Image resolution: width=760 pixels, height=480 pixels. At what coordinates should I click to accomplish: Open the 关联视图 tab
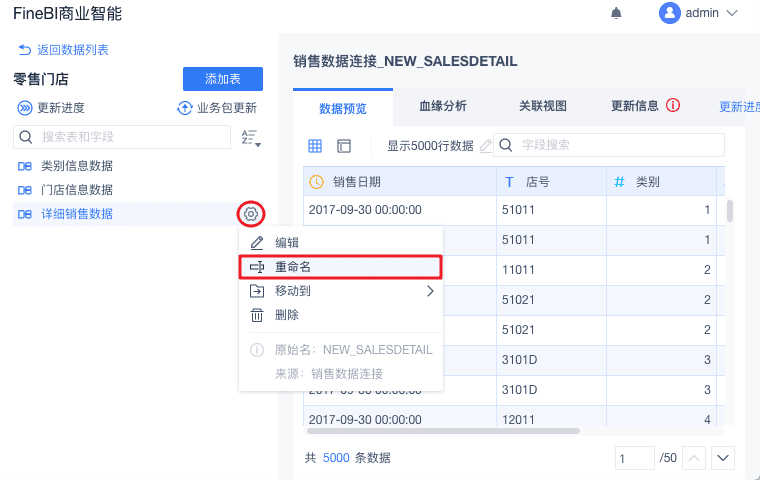(x=543, y=106)
